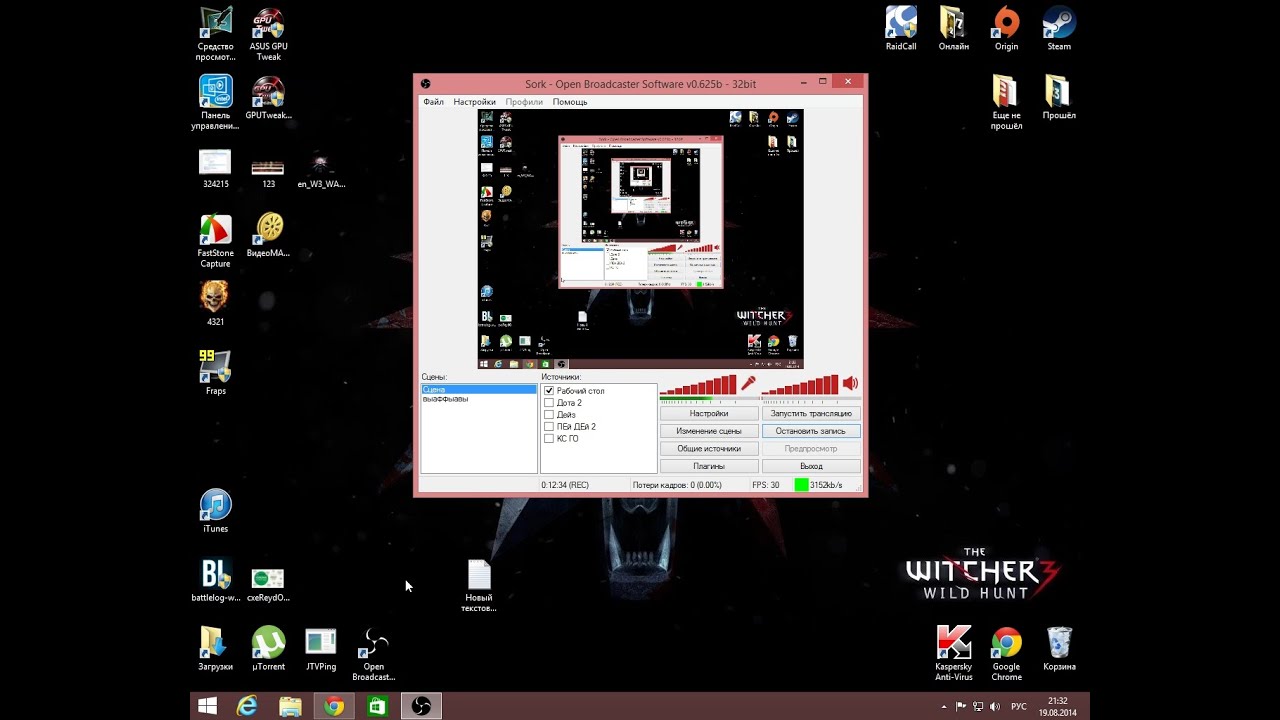Screen dimensions: 1280x720
Task: Click the green bitrate indicator square
Action: point(801,485)
